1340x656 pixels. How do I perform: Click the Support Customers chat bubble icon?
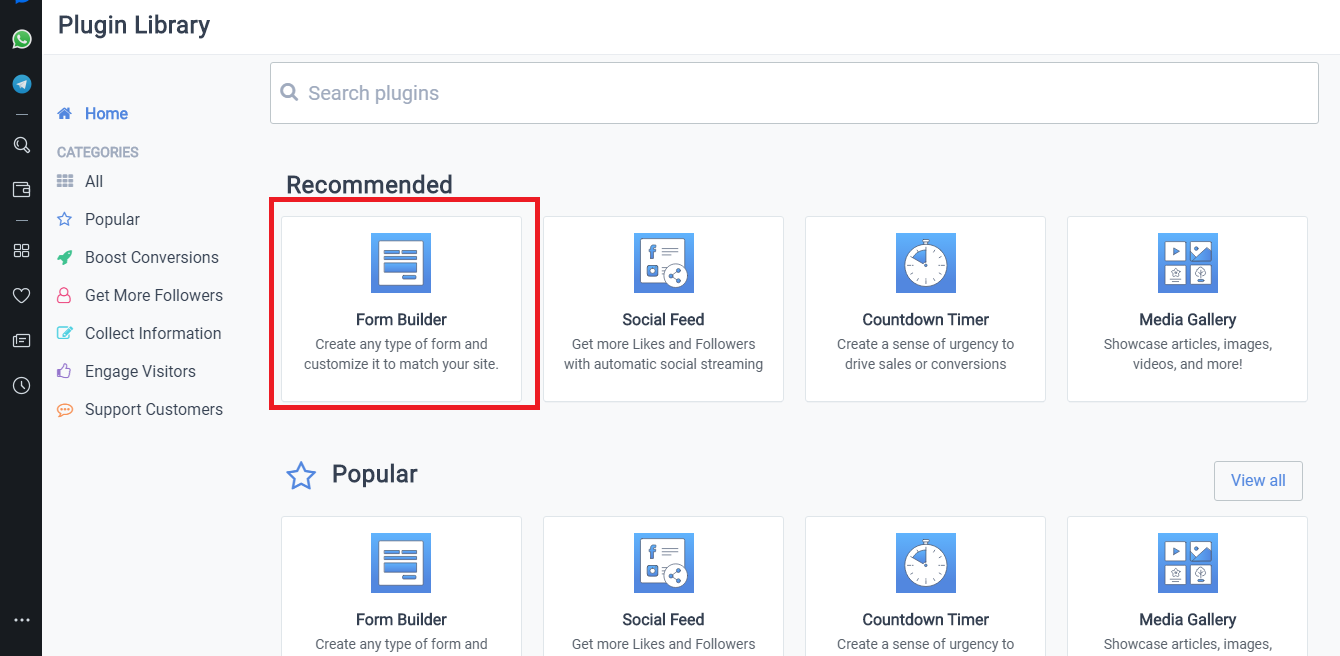coord(65,409)
